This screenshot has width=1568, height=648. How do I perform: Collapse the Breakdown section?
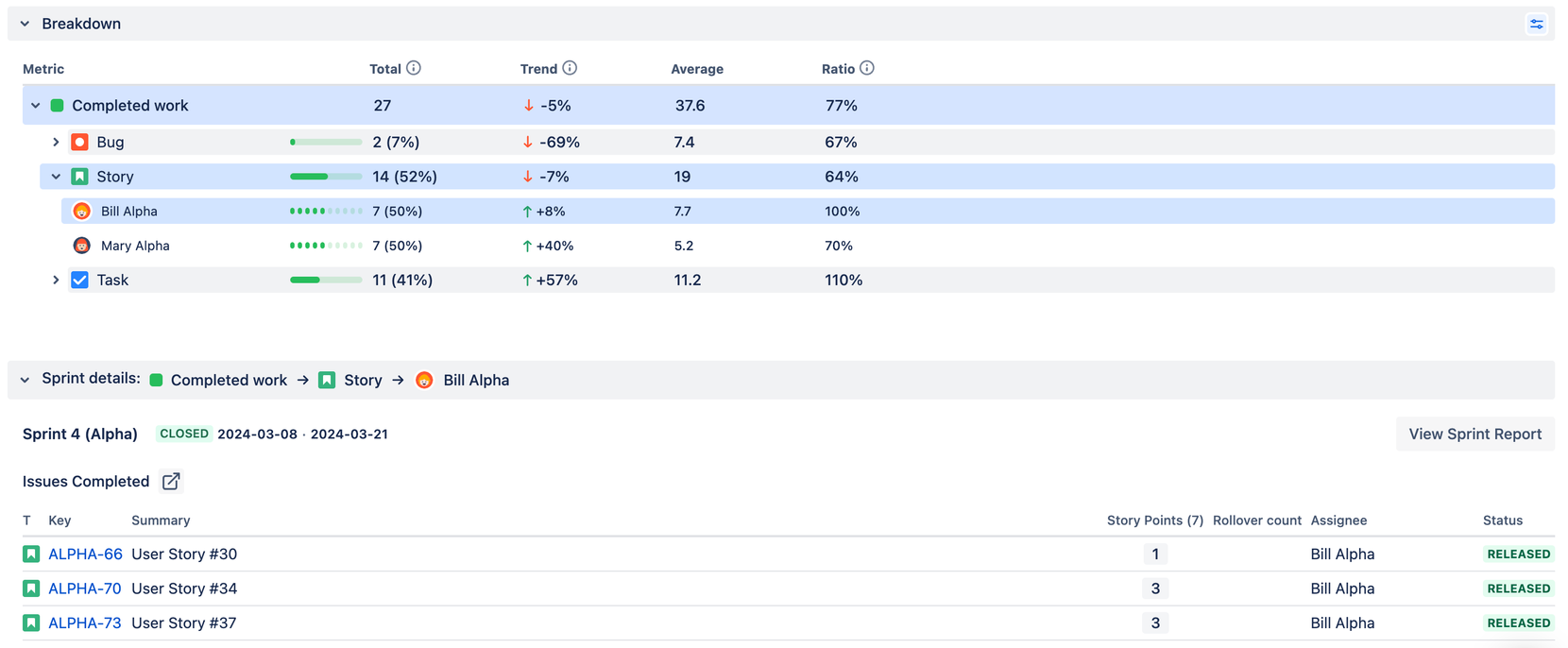pyautogui.click(x=25, y=24)
